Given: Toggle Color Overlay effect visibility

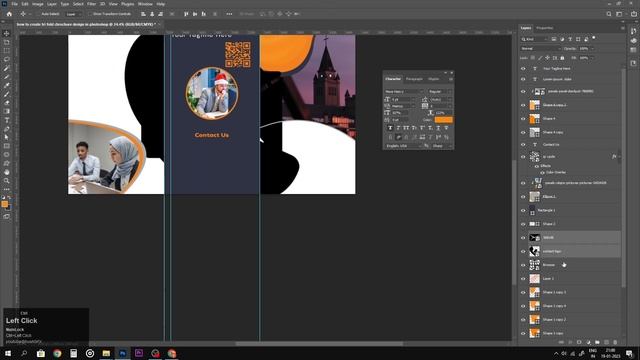Looking at the screenshot, I should click(x=542, y=173).
